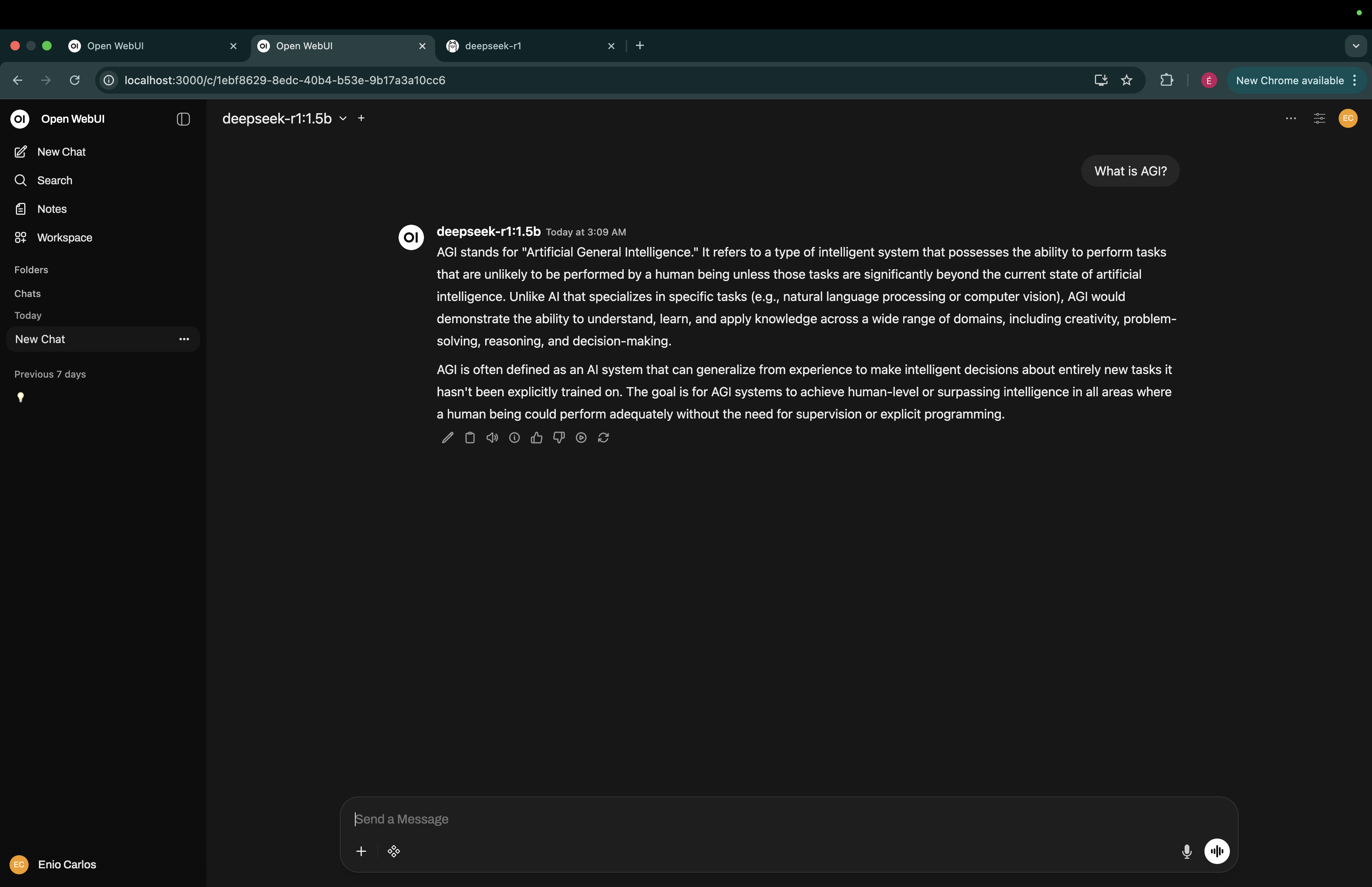
Task: Collapse the Chats section
Action: [x=28, y=294]
